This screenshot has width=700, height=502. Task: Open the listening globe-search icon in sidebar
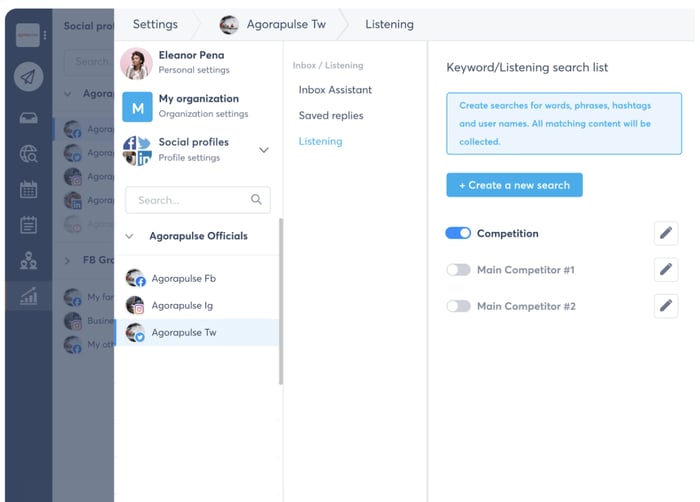click(28, 154)
